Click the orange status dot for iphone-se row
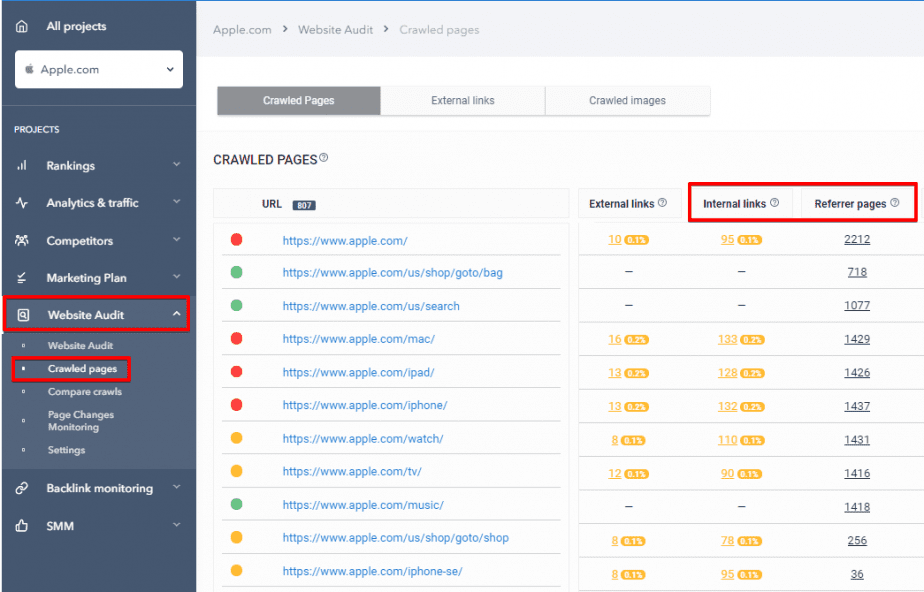 tap(236, 570)
